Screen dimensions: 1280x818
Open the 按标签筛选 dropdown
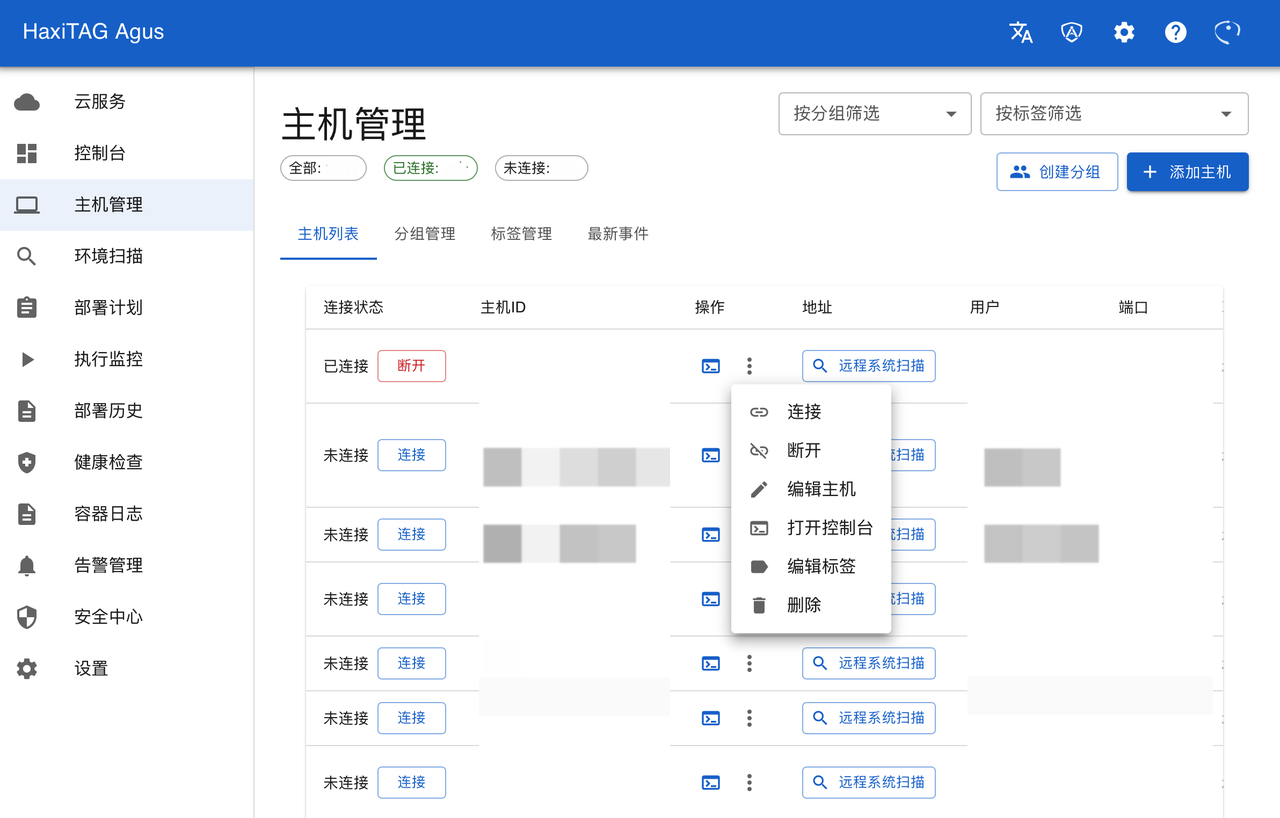[x=1114, y=113]
